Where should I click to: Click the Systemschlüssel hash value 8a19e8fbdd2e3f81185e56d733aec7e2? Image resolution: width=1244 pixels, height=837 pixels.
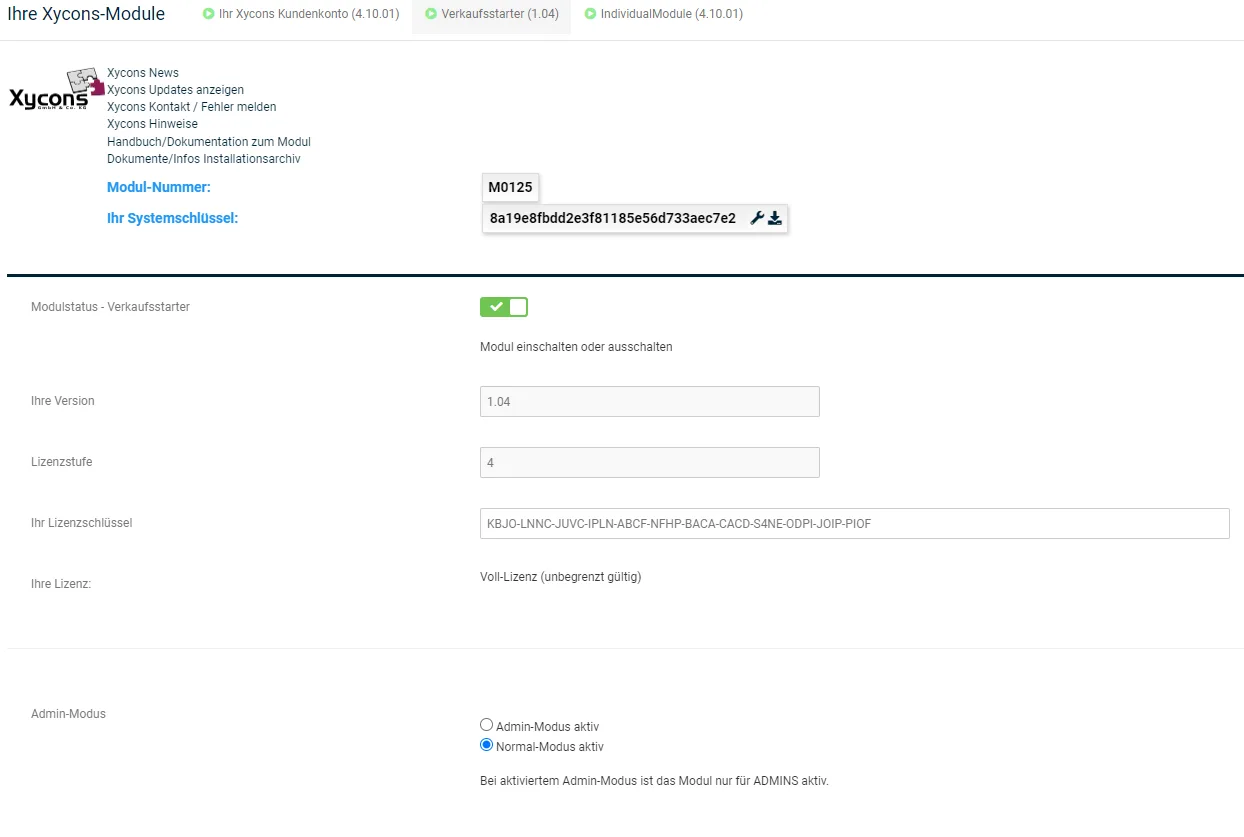[x=613, y=218]
